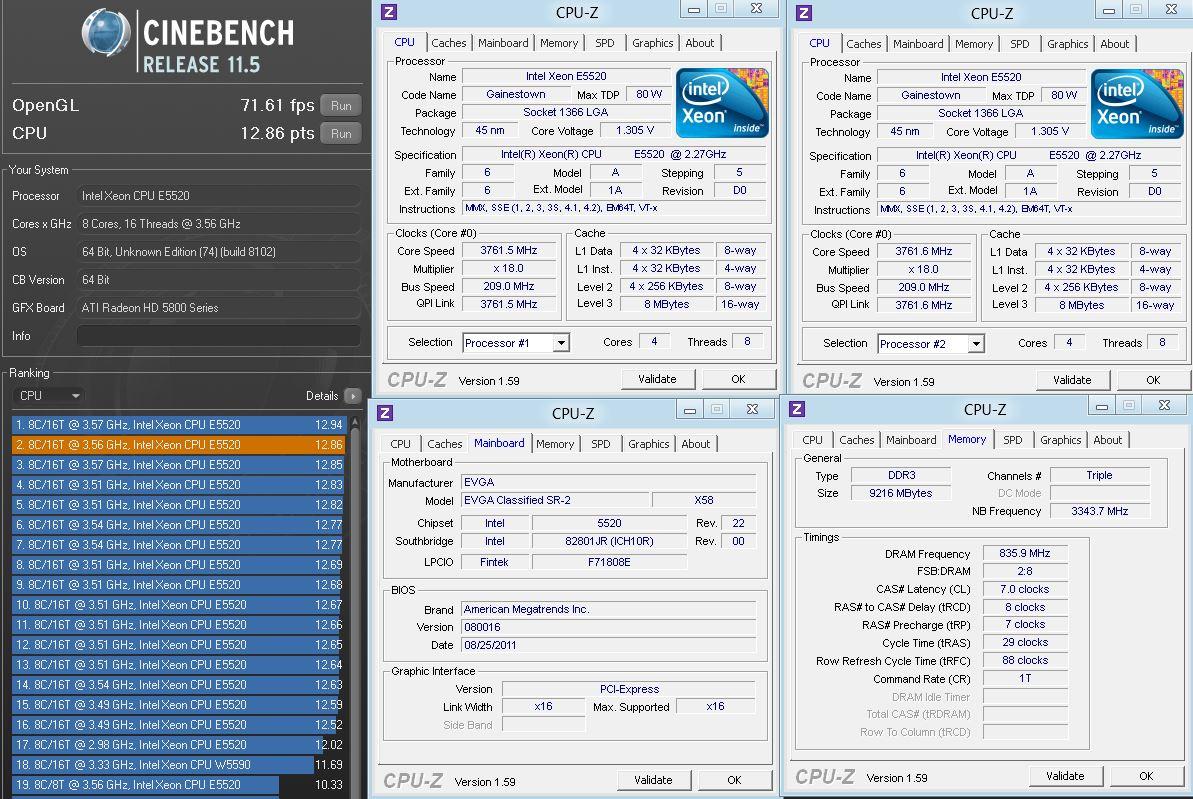Open Memory tab in Processor #1 window
The width and height of the screenshot is (1193, 799).
pos(558,43)
